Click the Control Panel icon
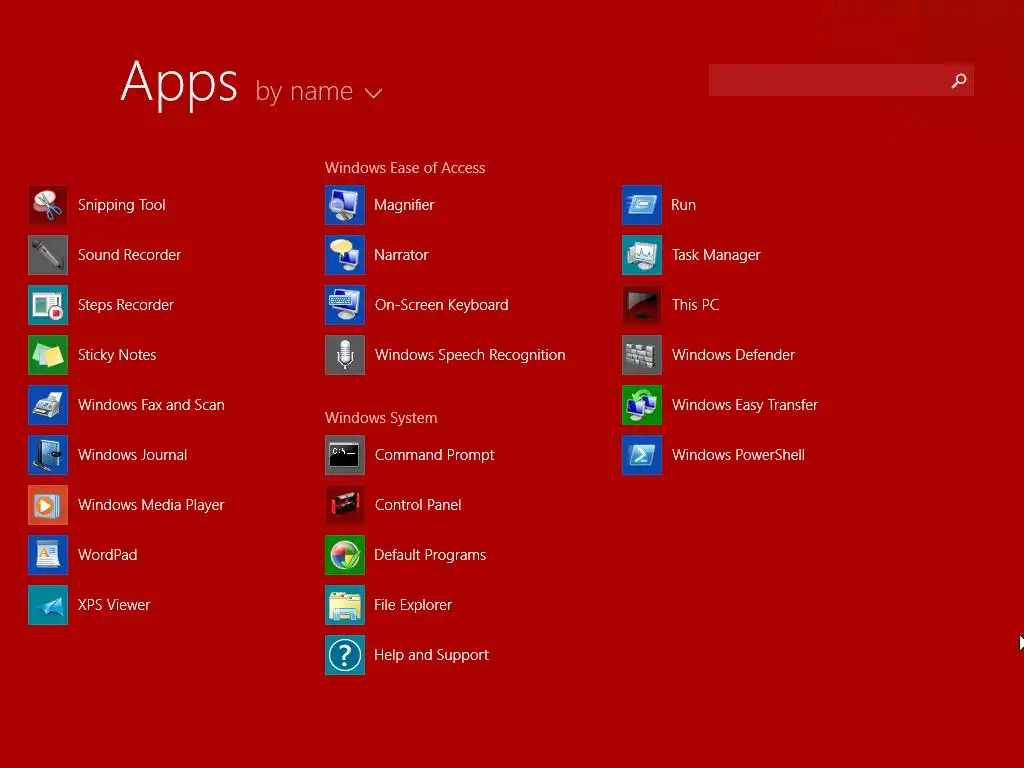This screenshot has width=1024, height=768. click(345, 505)
